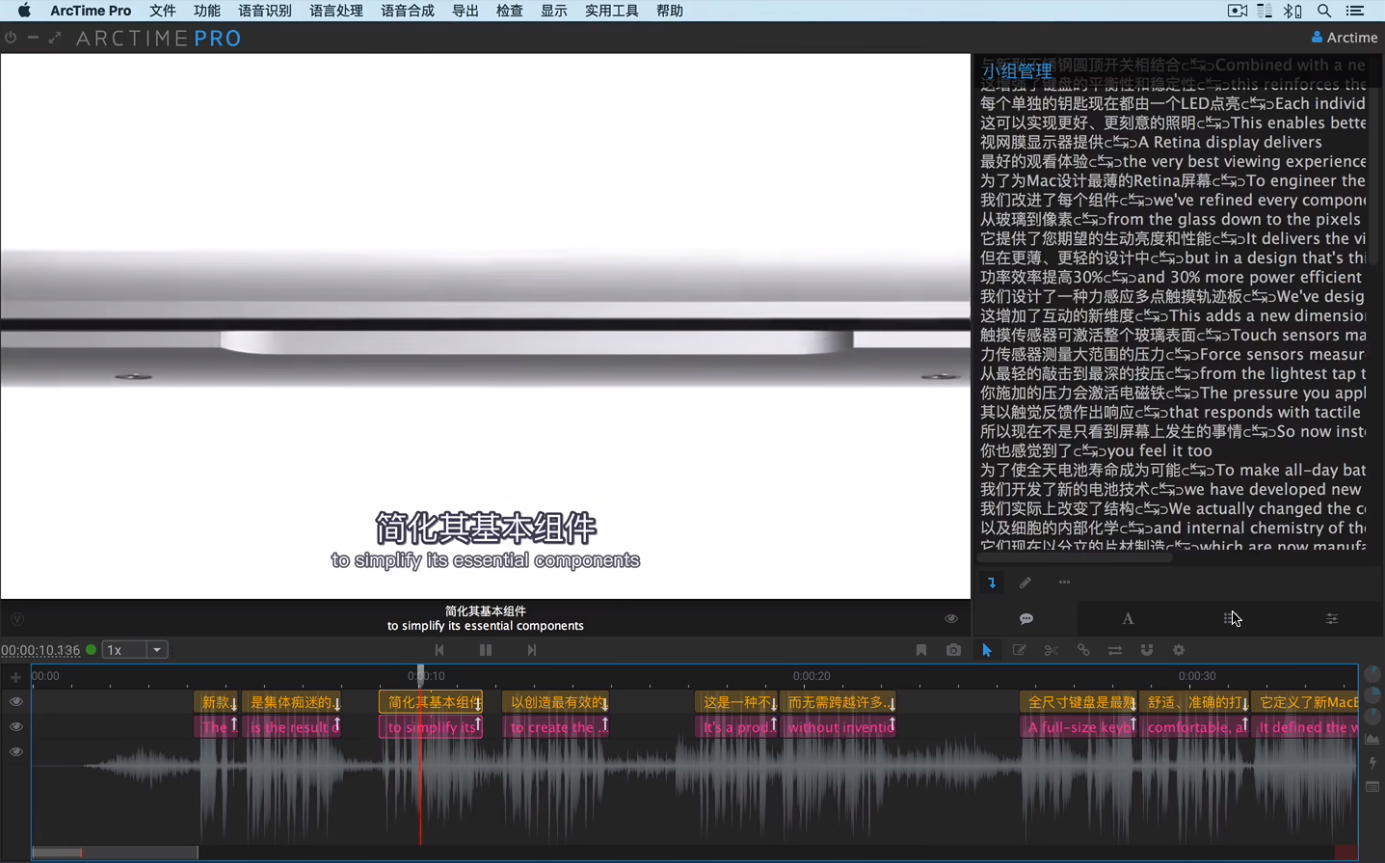Open the three-dots more options under text panel
This screenshot has width=1385, height=863.
click(1064, 582)
